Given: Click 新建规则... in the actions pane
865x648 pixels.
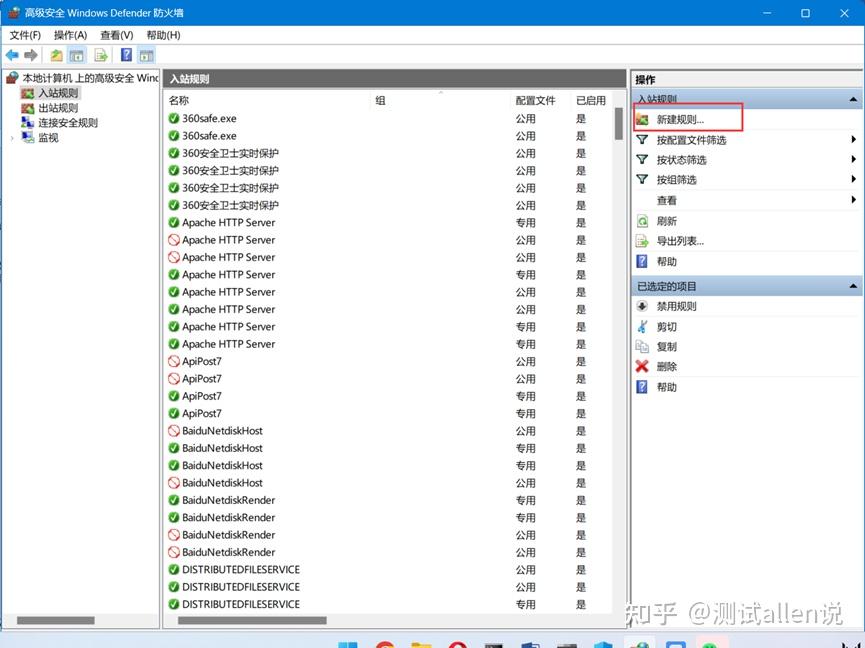Looking at the screenshot, I should coord(680,120).
